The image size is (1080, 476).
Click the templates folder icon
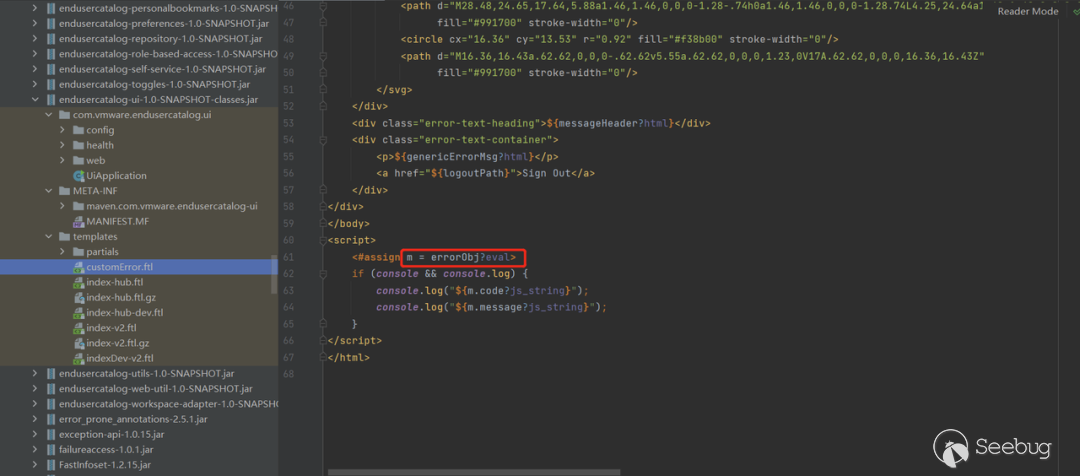65,236
